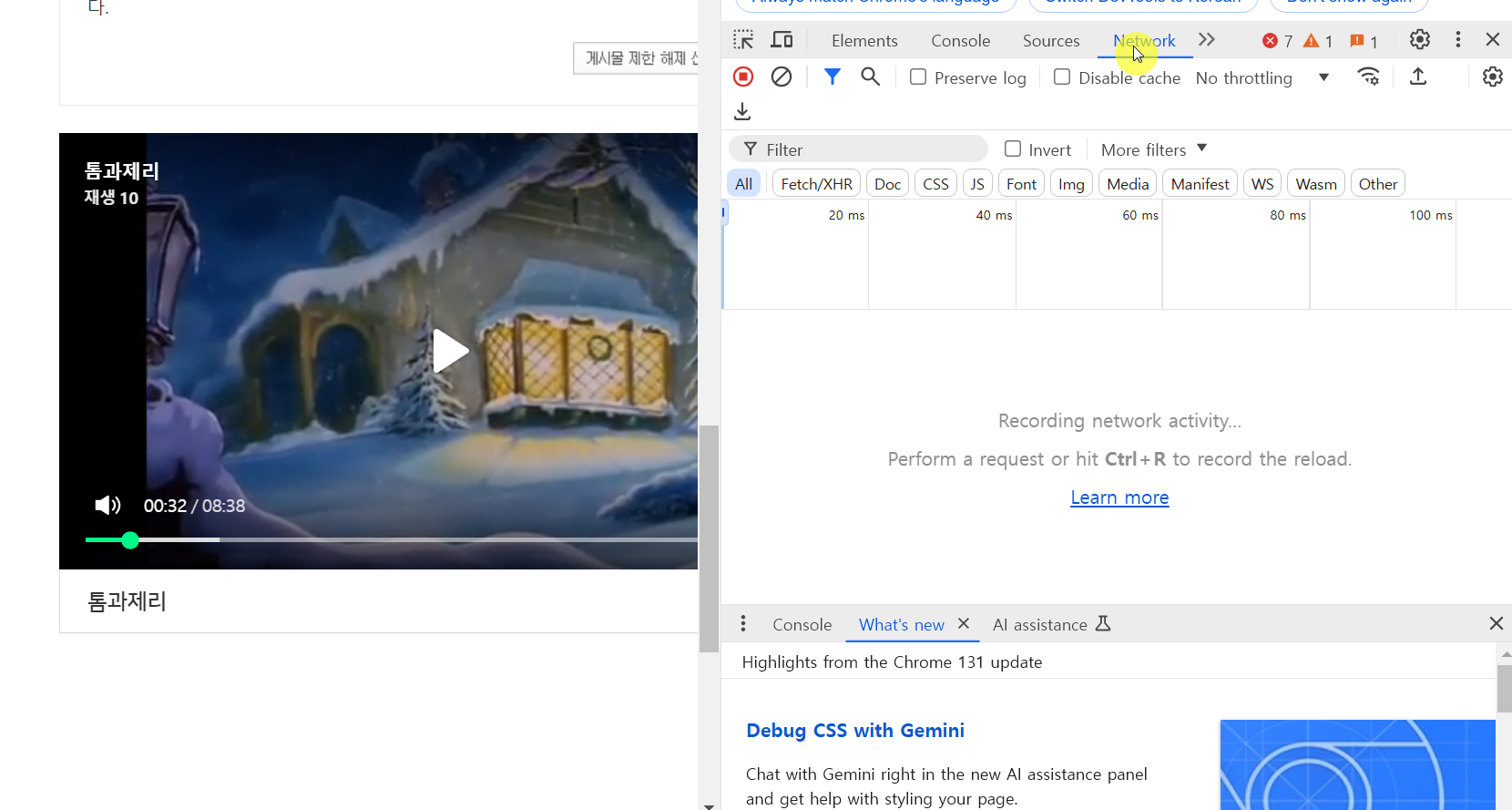Click the 톰과제리 title below video

point(127,601)
